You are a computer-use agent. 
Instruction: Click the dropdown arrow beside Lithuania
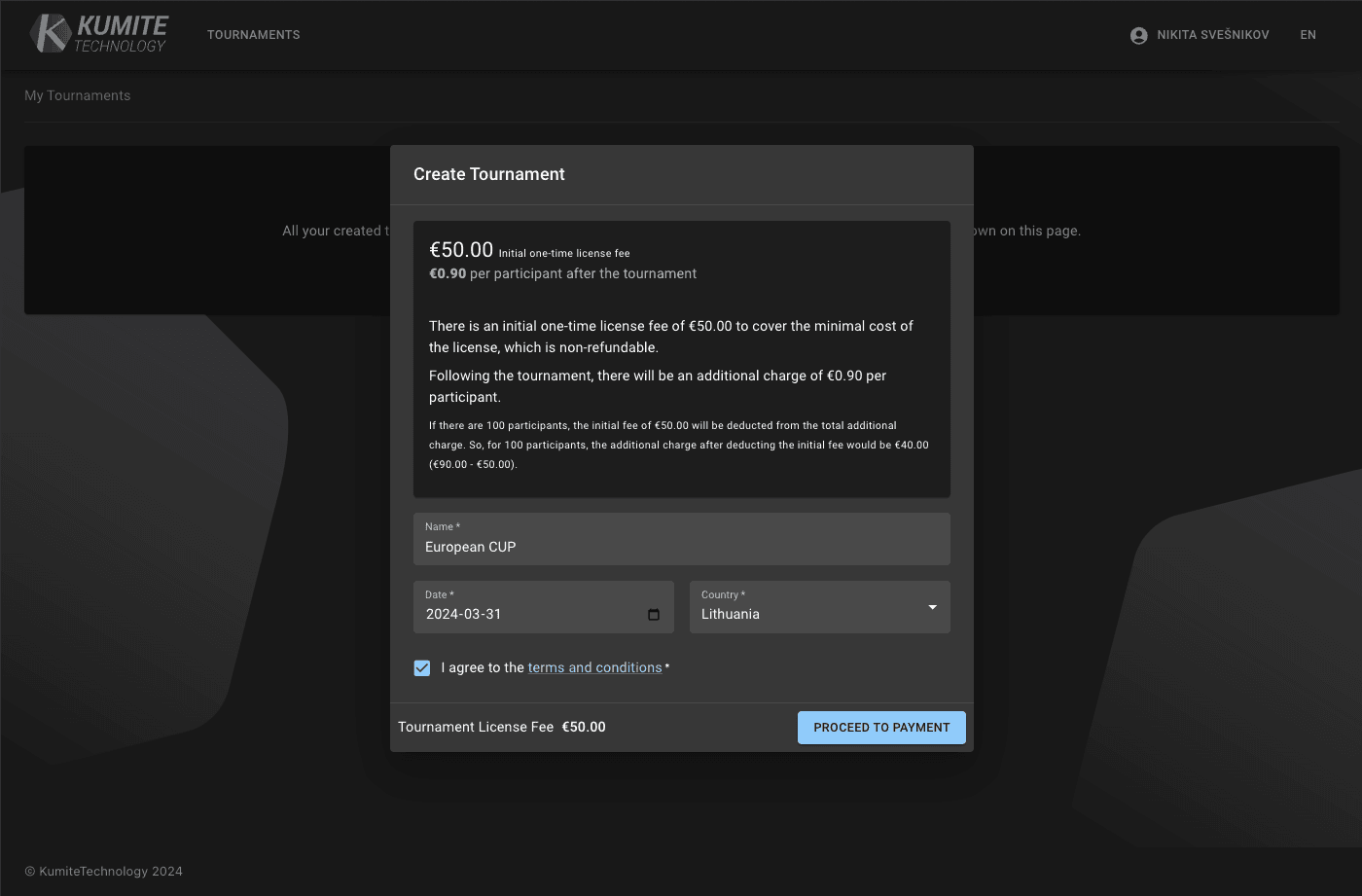point(931,606)
